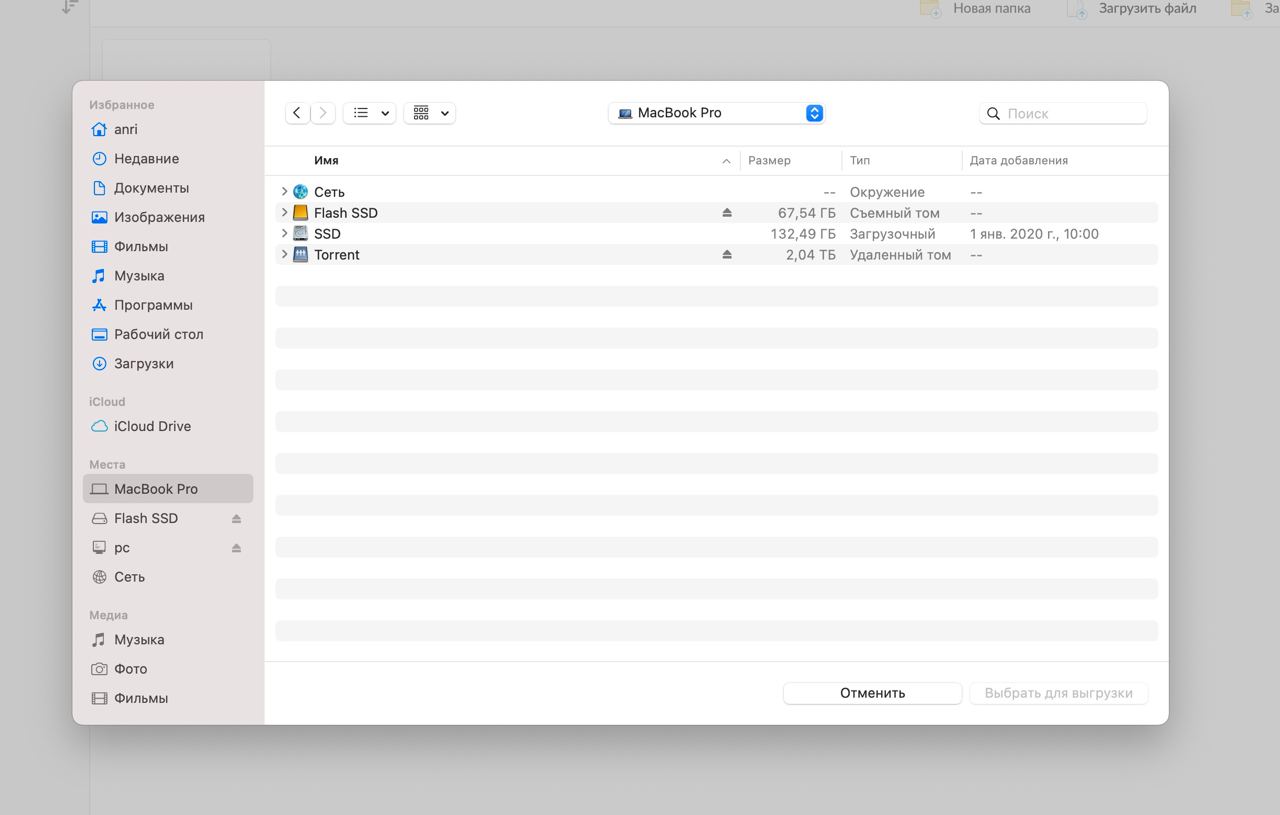Click the Поиск search field

click(x=1063, y=114)
